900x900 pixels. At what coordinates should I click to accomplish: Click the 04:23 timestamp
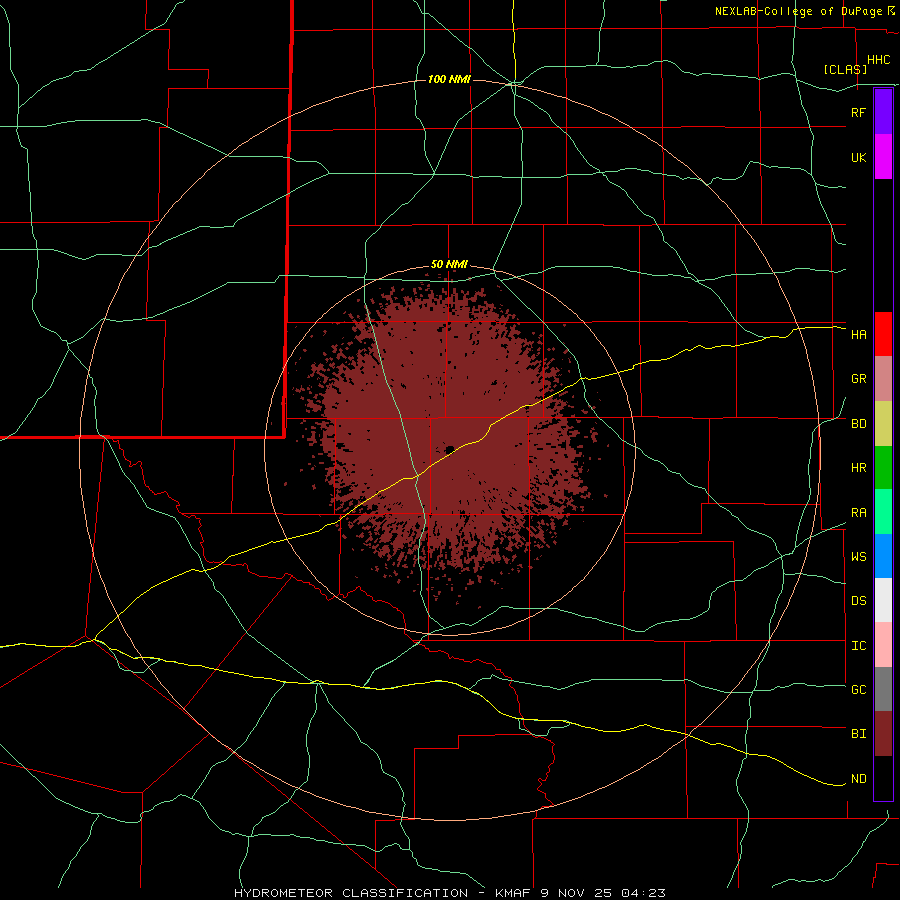point(642,893)
